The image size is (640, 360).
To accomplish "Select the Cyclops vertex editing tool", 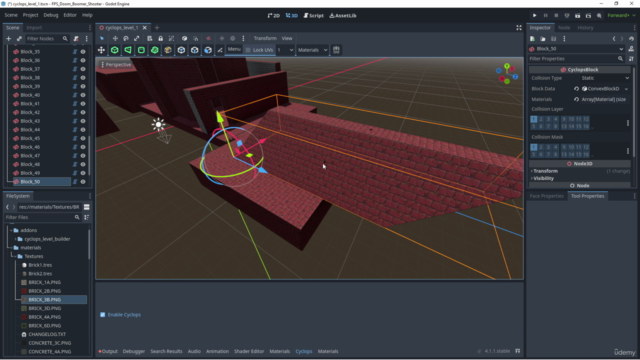I will 181,50.
